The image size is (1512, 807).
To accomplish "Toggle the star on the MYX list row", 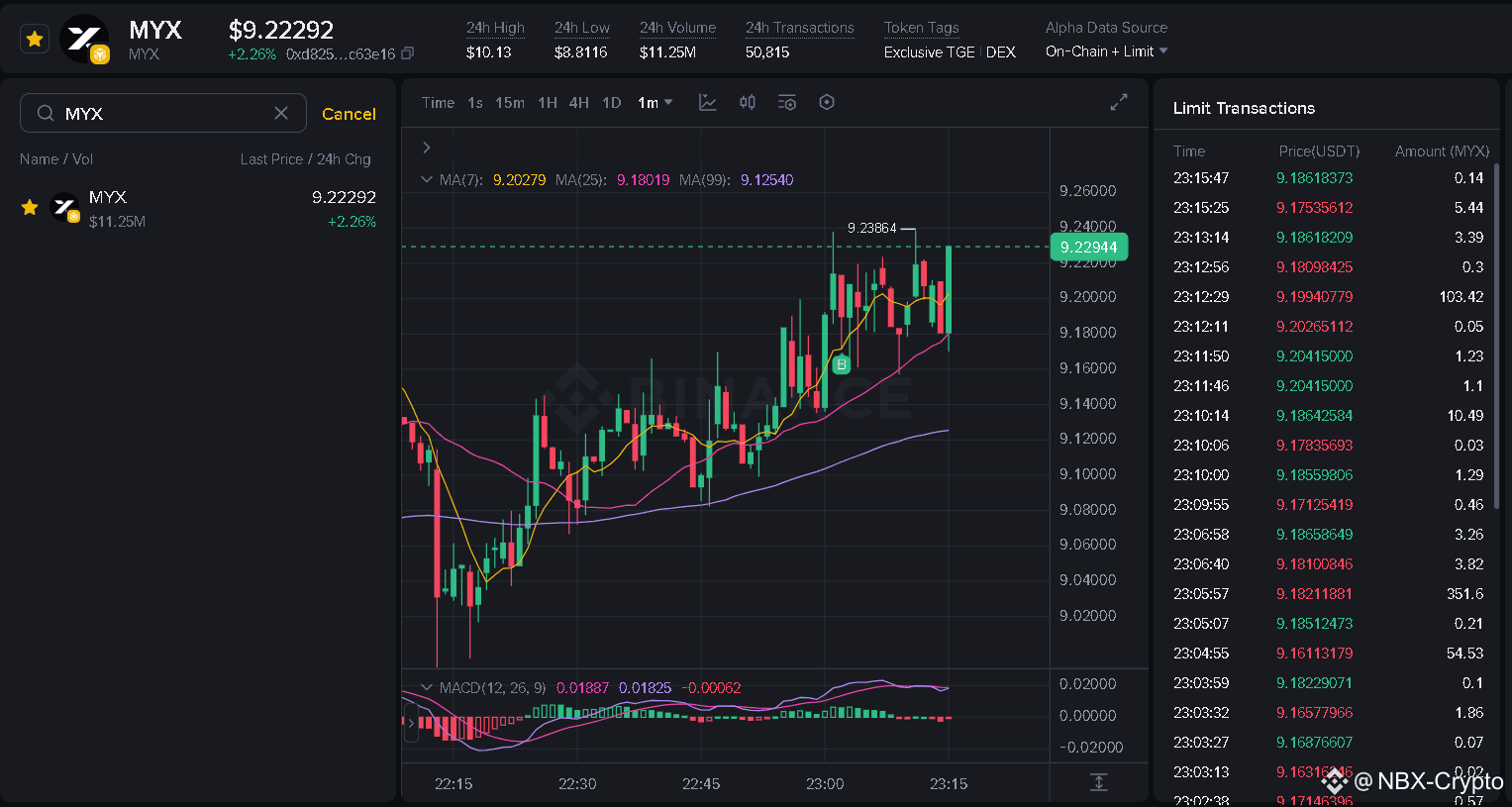I will 30,207.
